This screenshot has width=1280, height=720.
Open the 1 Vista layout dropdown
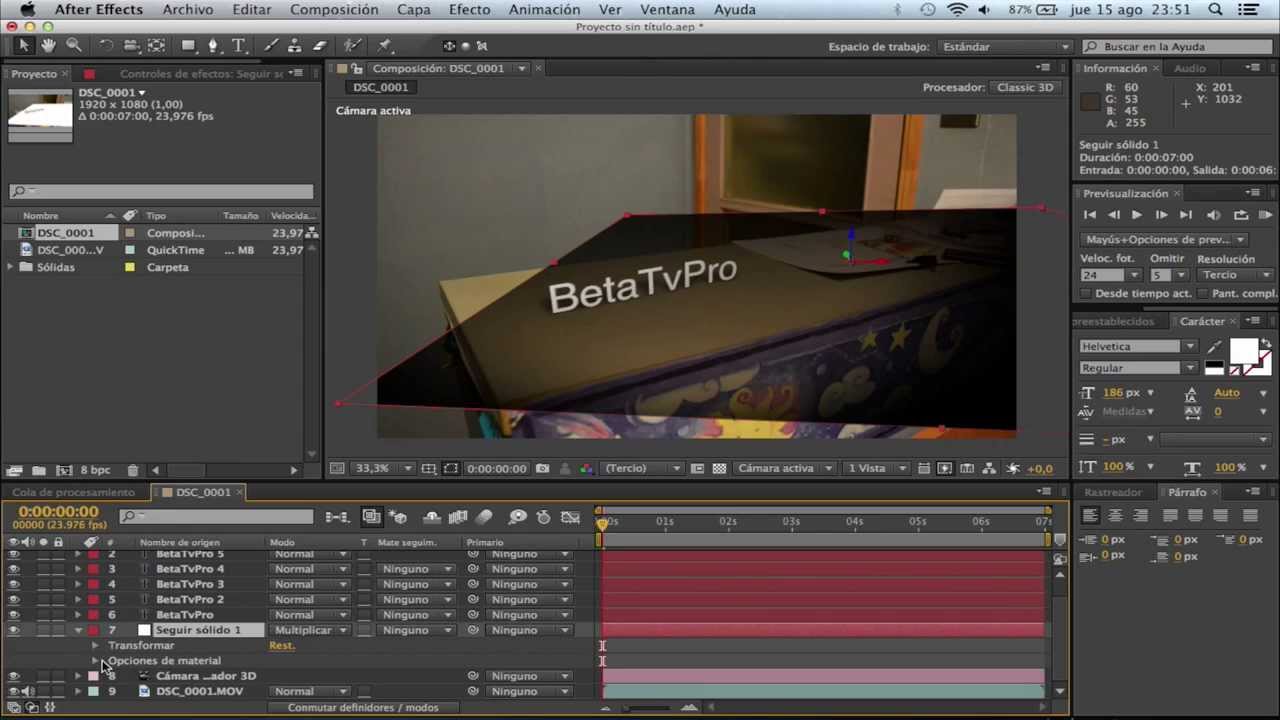[x=877, y=468]
